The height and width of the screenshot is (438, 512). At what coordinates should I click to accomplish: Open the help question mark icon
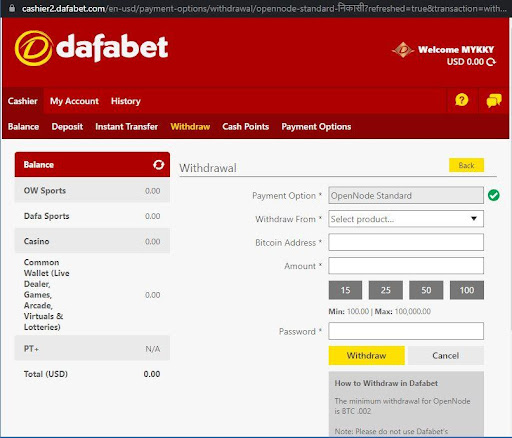point(462,100)
